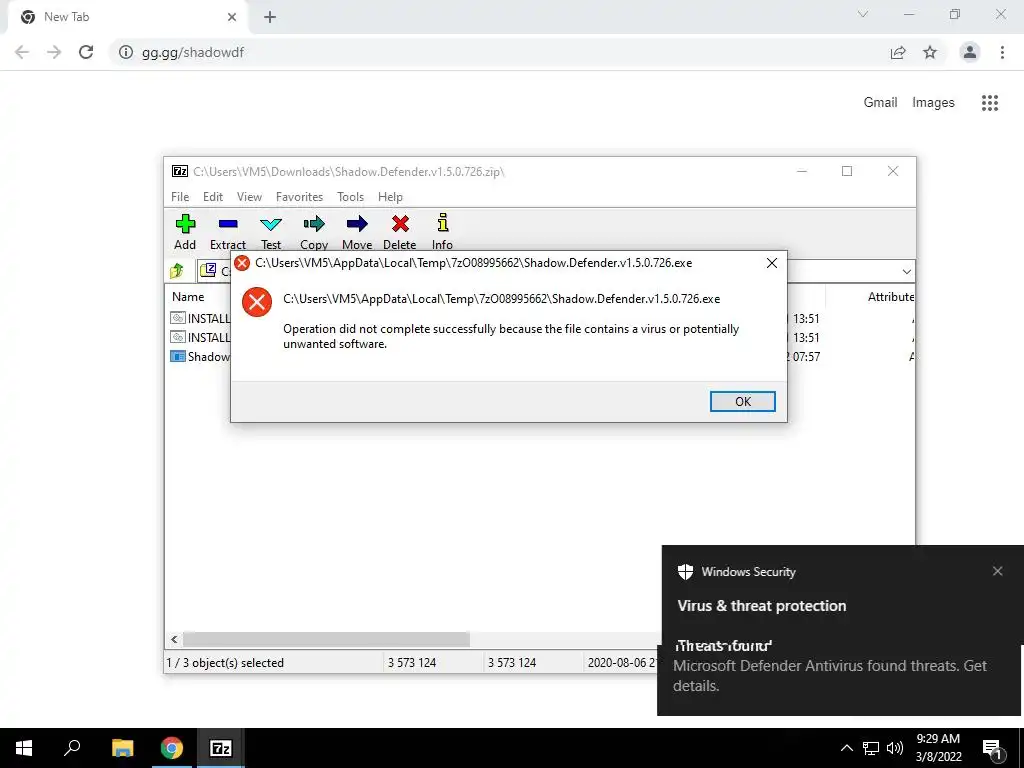Select the second INSTALL file row
Viewport: 1024px width, 768px height.
200,338
